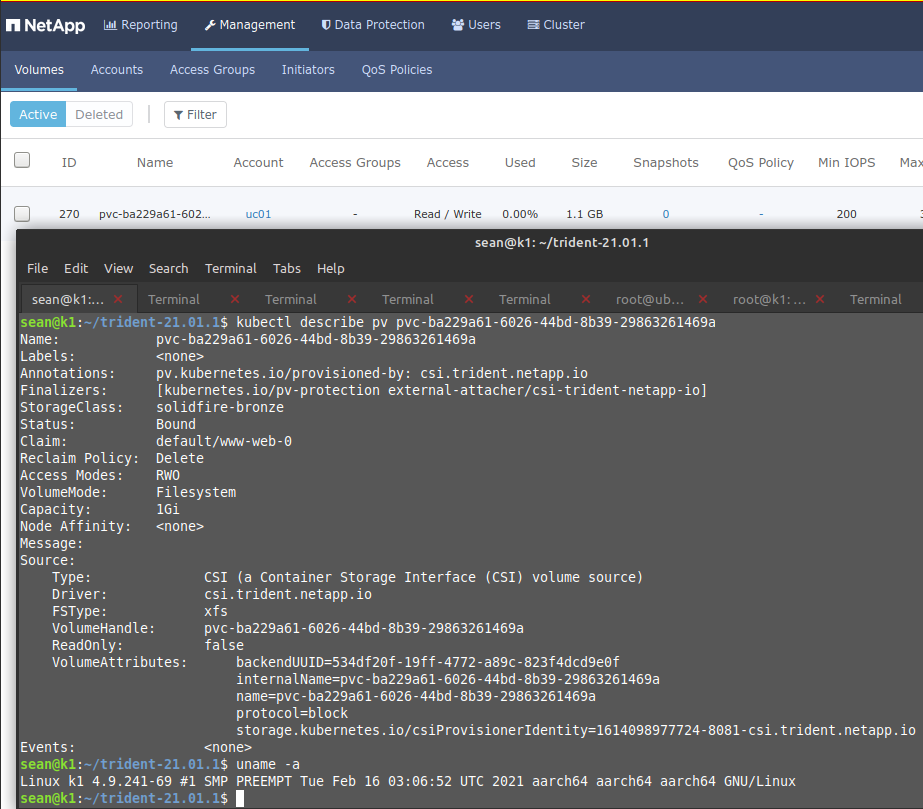The width and height of the screenshot is (923, 809).
Task: Open the Filter button
Action: coord(195,114)
